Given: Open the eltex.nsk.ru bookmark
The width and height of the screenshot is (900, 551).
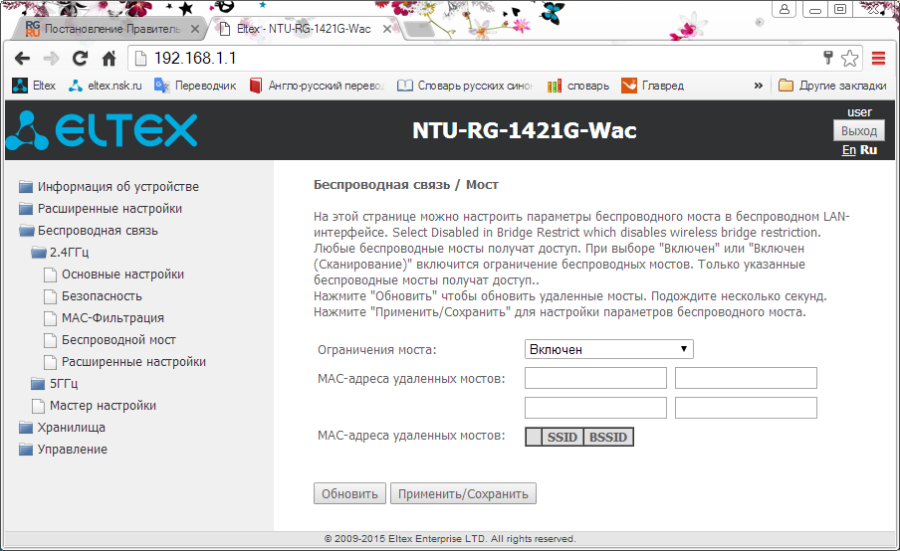Looking at the screenshot, I should (105, 86).
